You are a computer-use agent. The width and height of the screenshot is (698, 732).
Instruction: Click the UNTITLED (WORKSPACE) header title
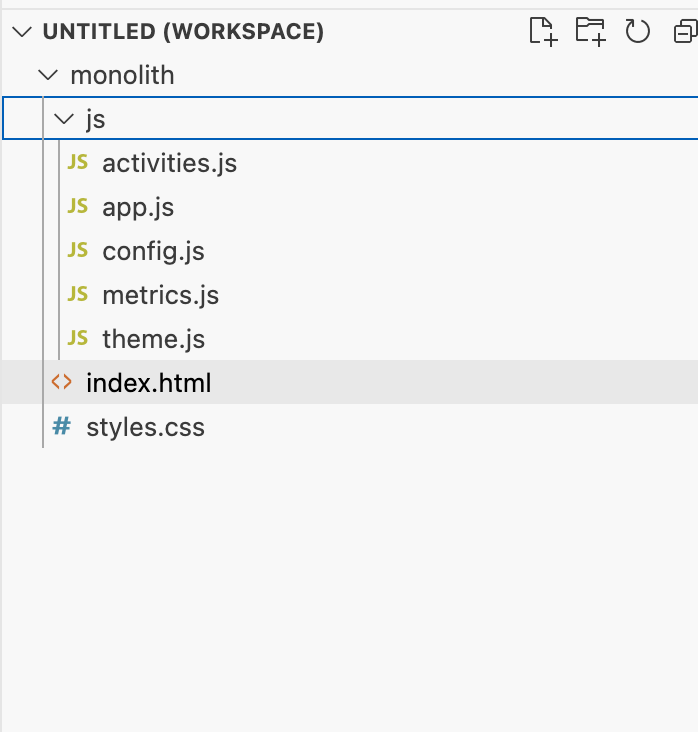pos(183,32)
